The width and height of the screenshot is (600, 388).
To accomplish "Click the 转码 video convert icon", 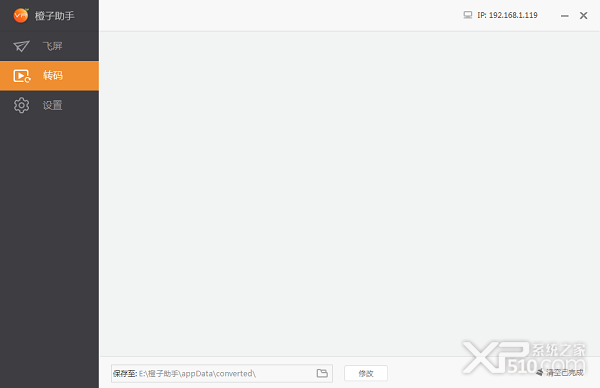I will (x=22, y=76).
